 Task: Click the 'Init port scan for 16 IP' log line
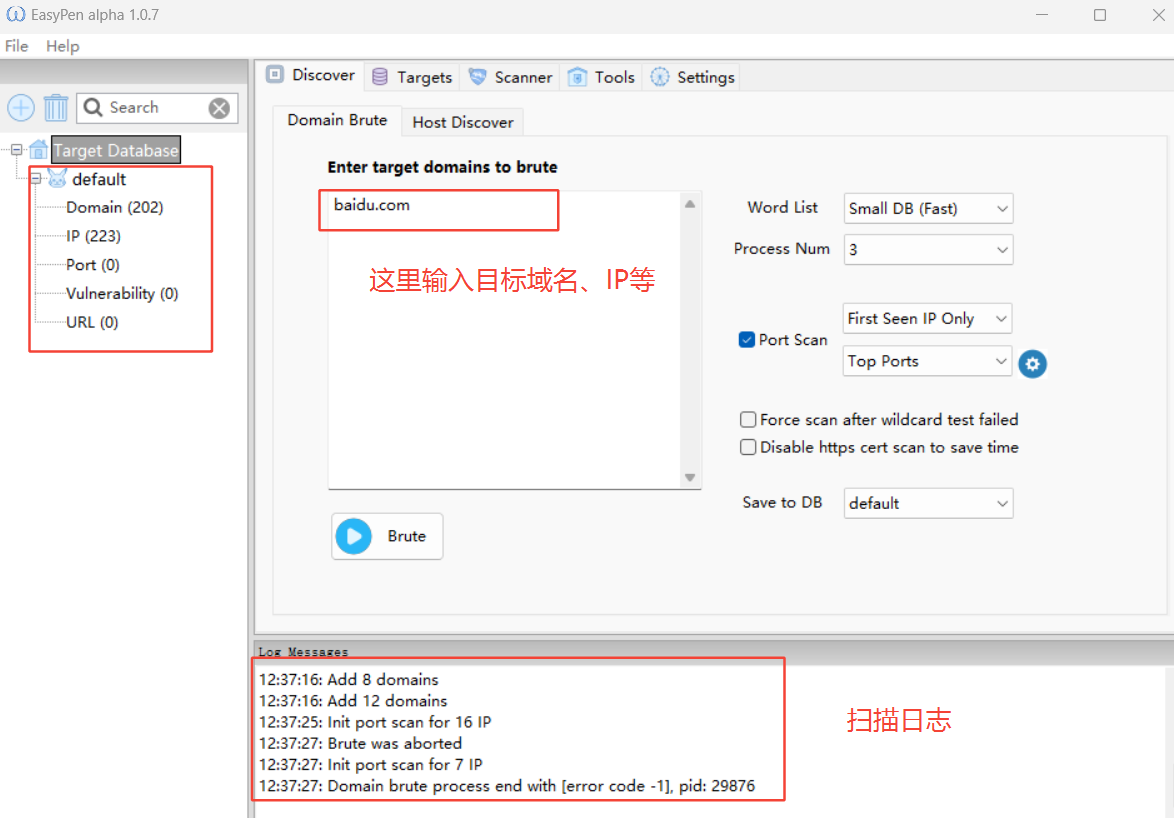click(x=375, y=722)
